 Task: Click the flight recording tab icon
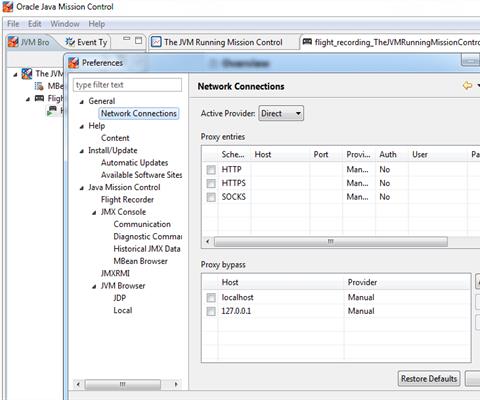pos(307,42)
